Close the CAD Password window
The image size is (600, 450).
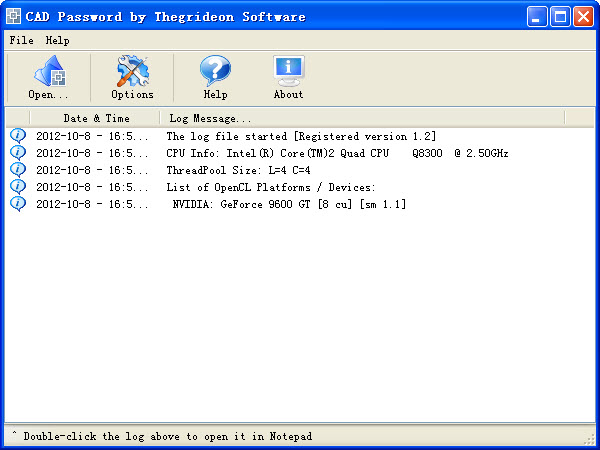[584, 16]
